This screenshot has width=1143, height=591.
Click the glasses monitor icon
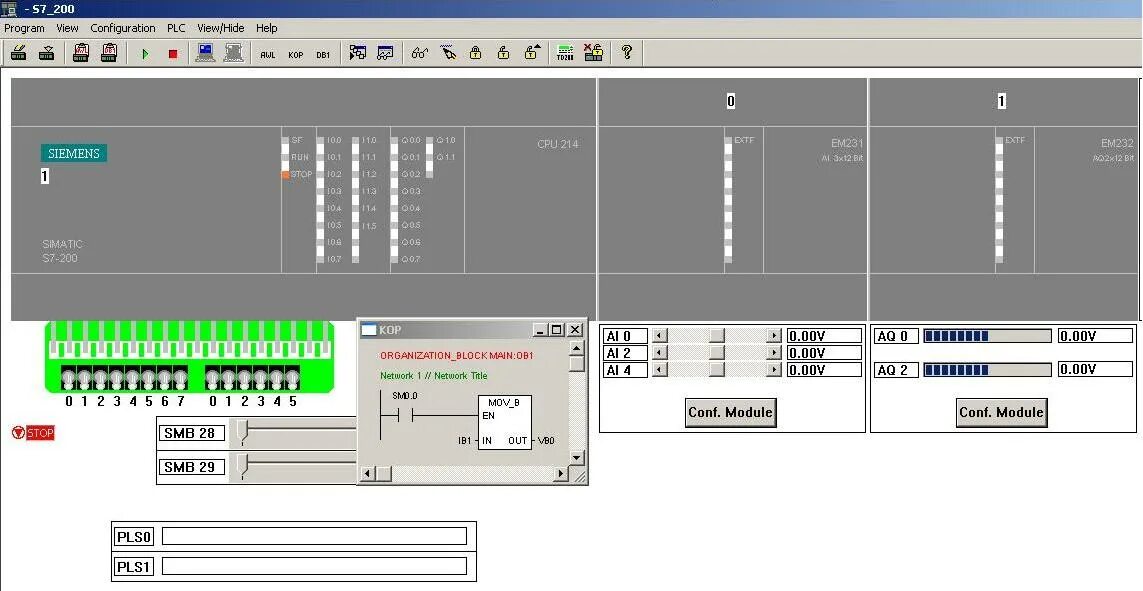tap(420, 53)
